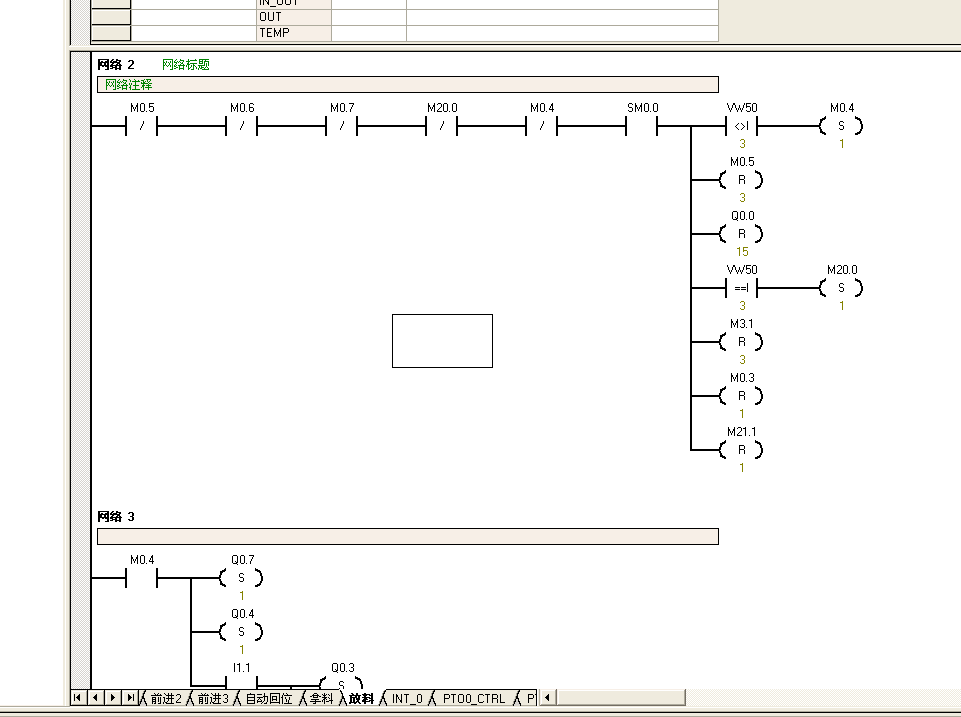
Task: Select the M3.1 reset coil
Action: [x=742, y=342]
